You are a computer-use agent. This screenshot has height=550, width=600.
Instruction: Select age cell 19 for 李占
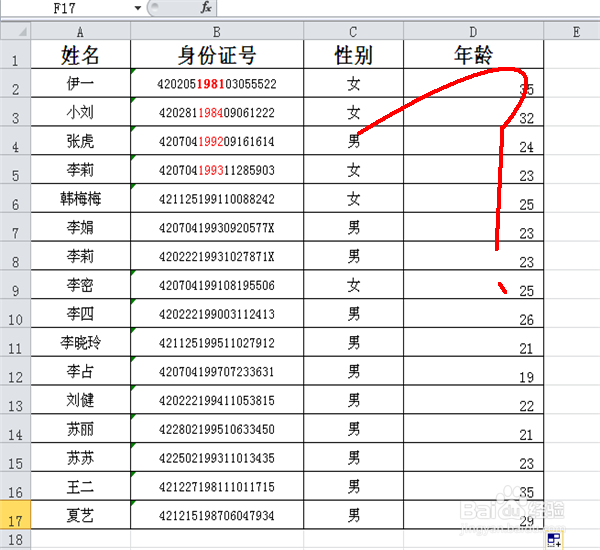473,371
